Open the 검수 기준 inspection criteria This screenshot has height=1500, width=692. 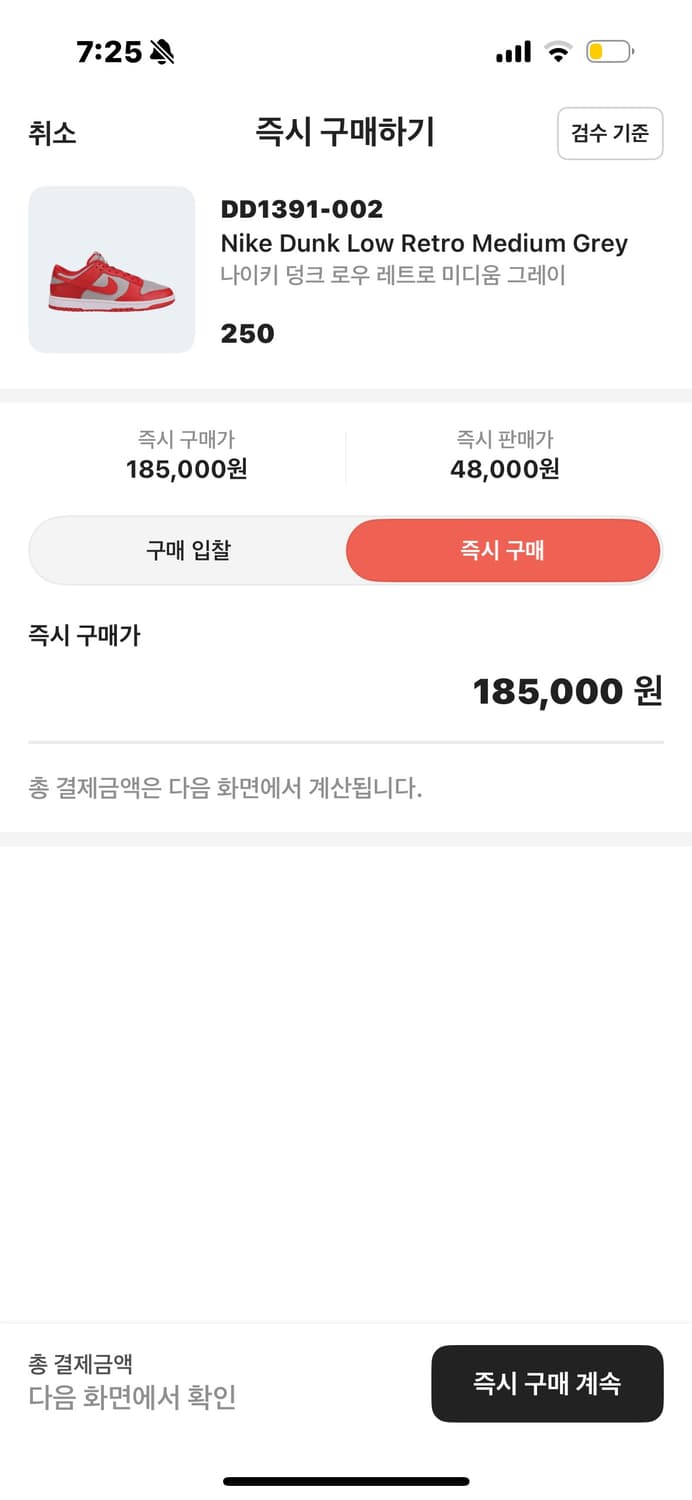pyautogui.click(x=610, y=133)
